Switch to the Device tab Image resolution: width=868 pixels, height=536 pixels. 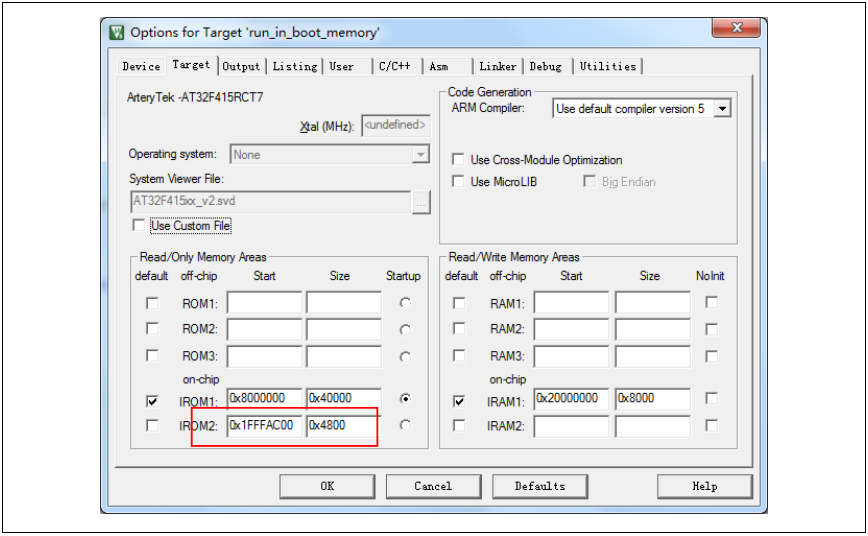coord(141,66)
